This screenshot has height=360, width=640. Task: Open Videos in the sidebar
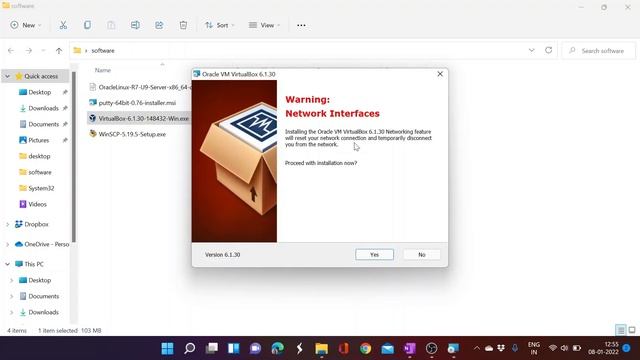click(x=37, y=204)
